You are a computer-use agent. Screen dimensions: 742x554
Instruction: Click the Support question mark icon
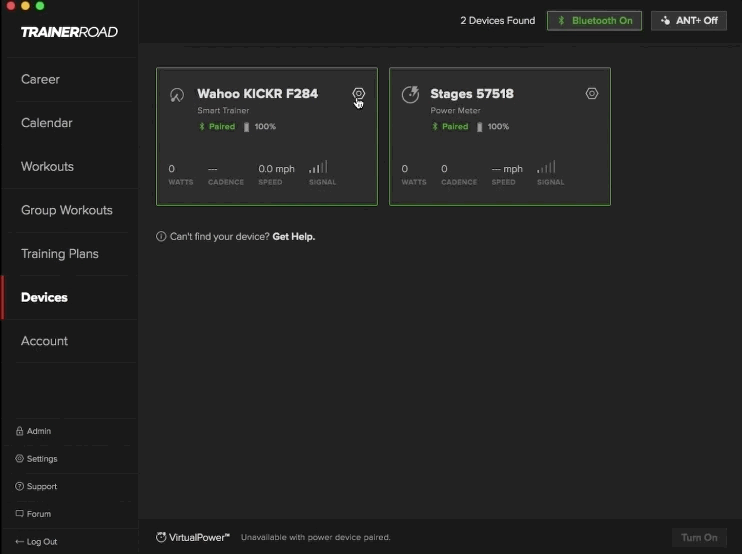[19, 486]
